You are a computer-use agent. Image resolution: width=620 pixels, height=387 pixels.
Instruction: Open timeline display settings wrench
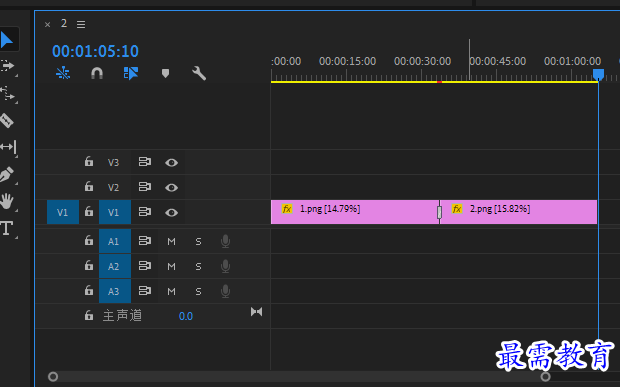199,73
